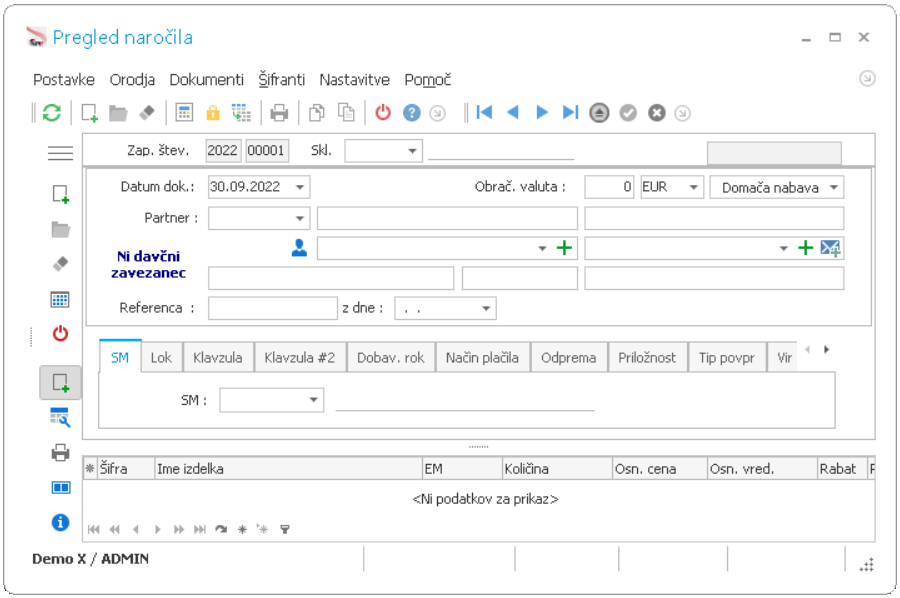Click the sidebar search table magnifier icon

(60, 418)
